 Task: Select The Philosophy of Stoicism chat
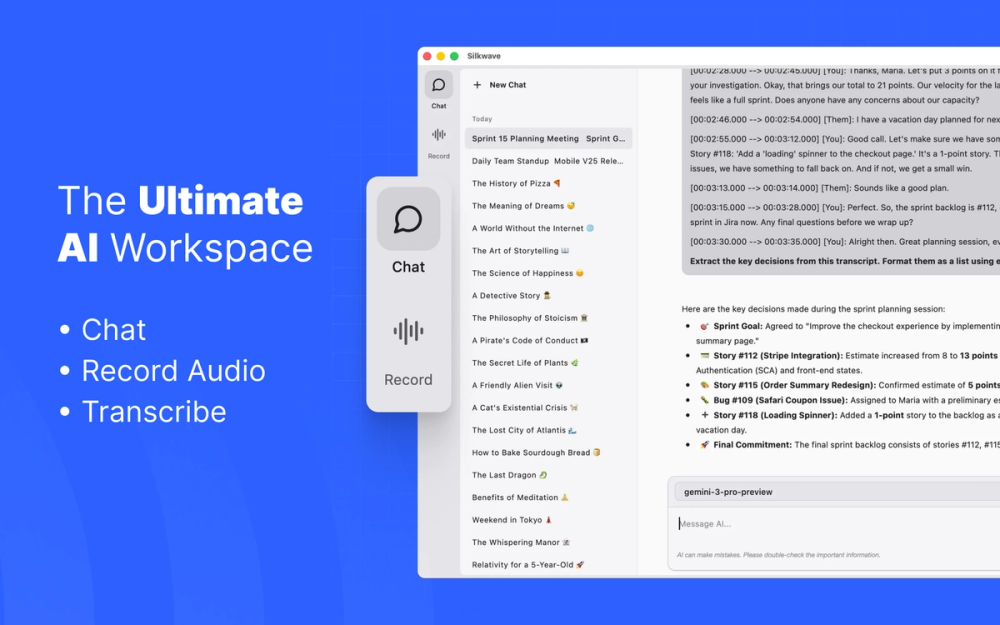click(x=530, y=318)
